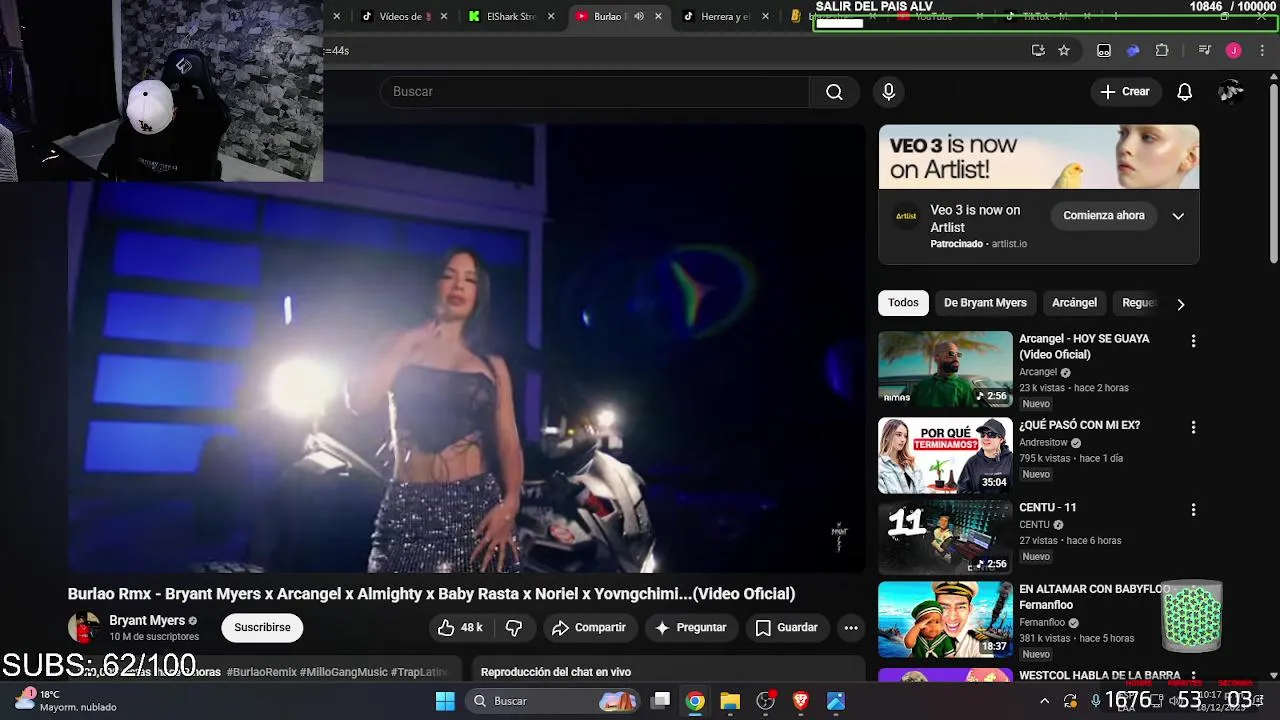Screen dimensions: 1280x720
Task: Open Chrome extensions puzzle icon
Action: [x=1162, y=50]
